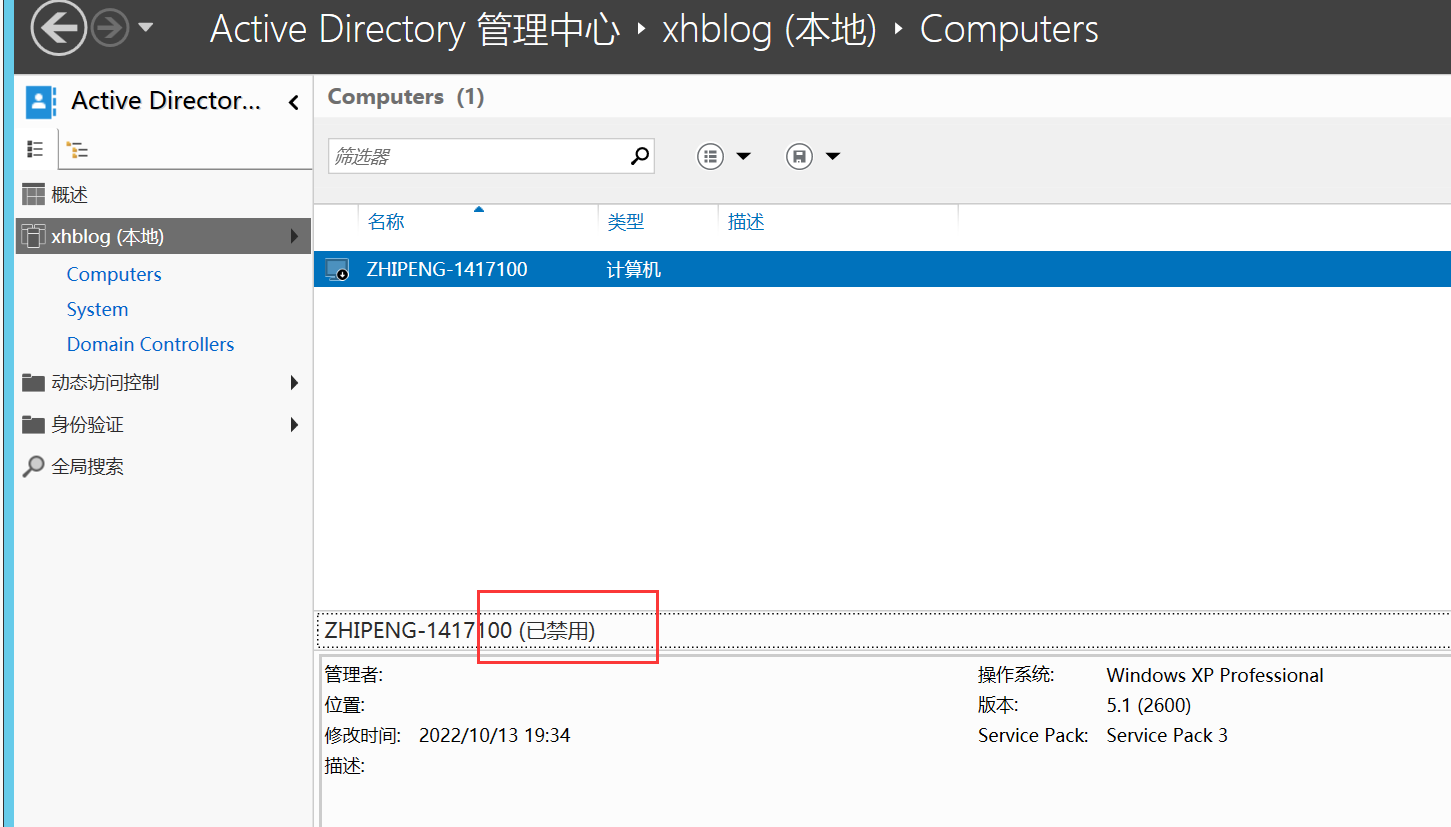Expand the 动态访问控制 tree node
The width and height of the screenshot is (1451, 827).
(293, 382)
